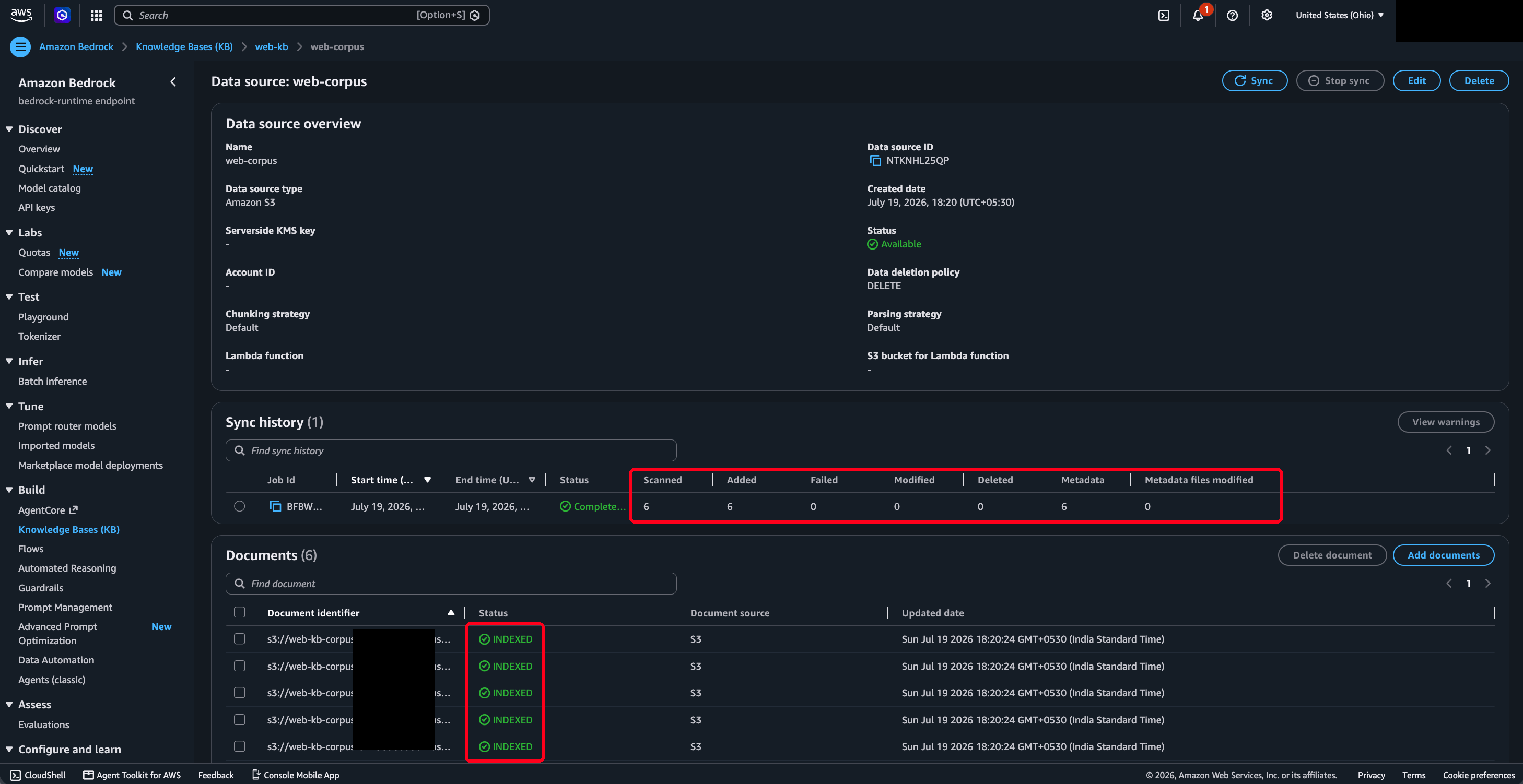Go to previous sync history page

click(1449, 450)
